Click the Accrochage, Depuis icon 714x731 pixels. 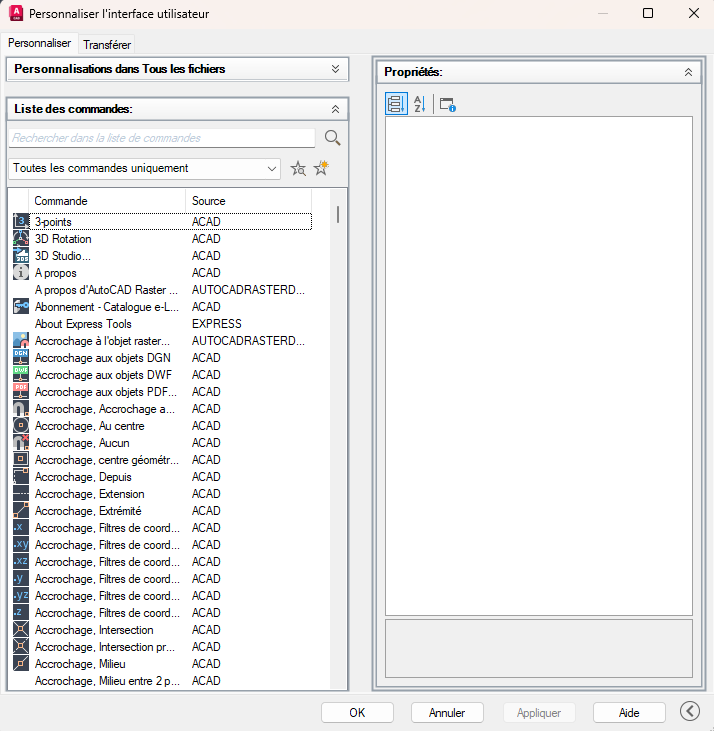[21, 476]
